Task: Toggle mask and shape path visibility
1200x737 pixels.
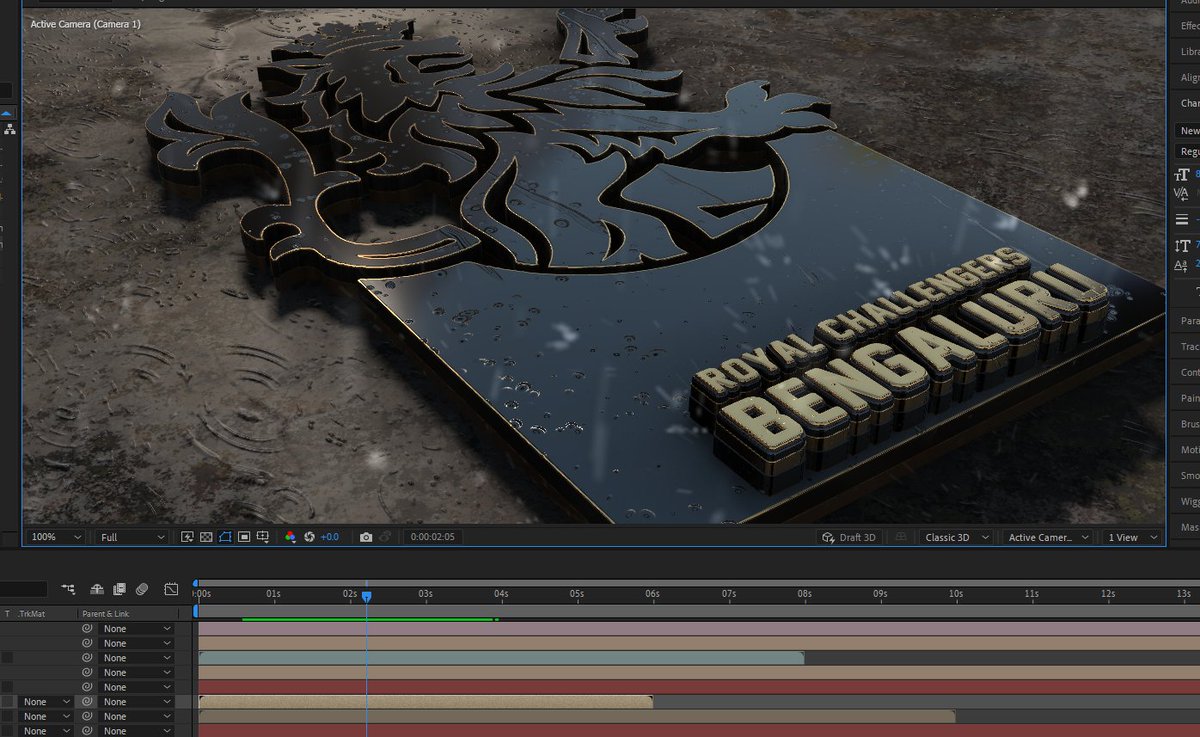Action: pos(225,537)
